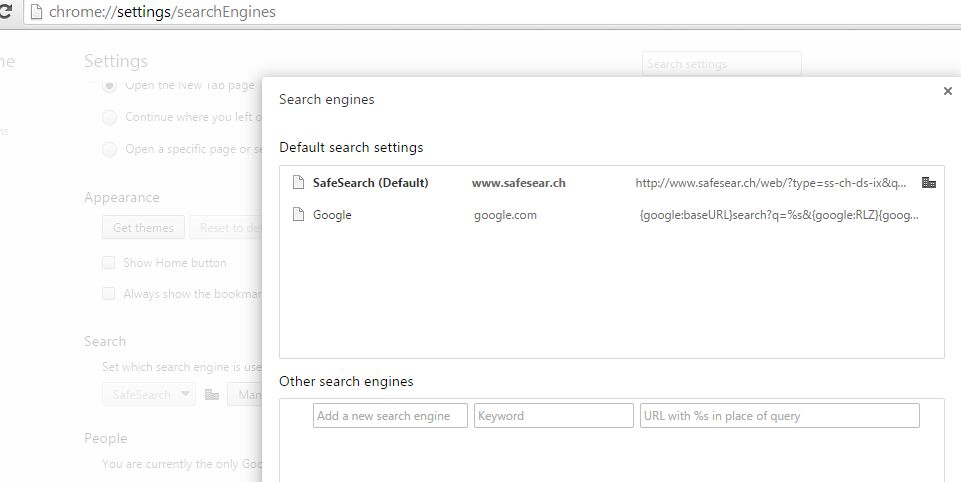Screen dimensions: 961x482
Task: Click the chrome://settings address bar URL
Action: click(x=162, y=12)
